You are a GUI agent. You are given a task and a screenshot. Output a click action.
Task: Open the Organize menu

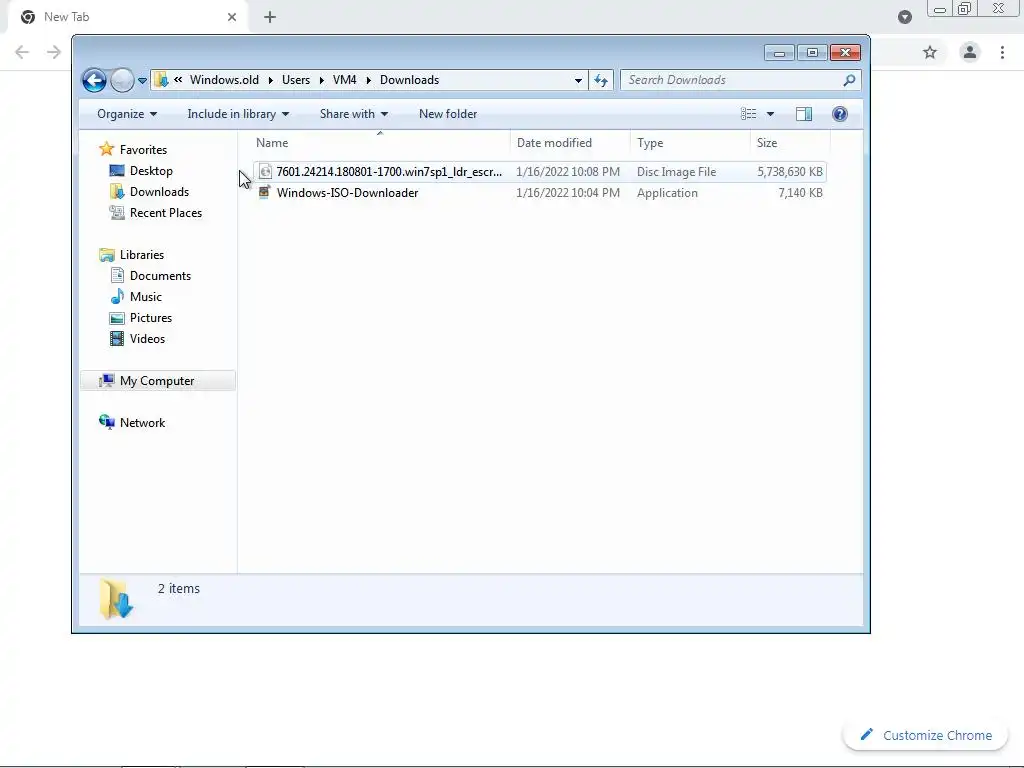[127, 114]
